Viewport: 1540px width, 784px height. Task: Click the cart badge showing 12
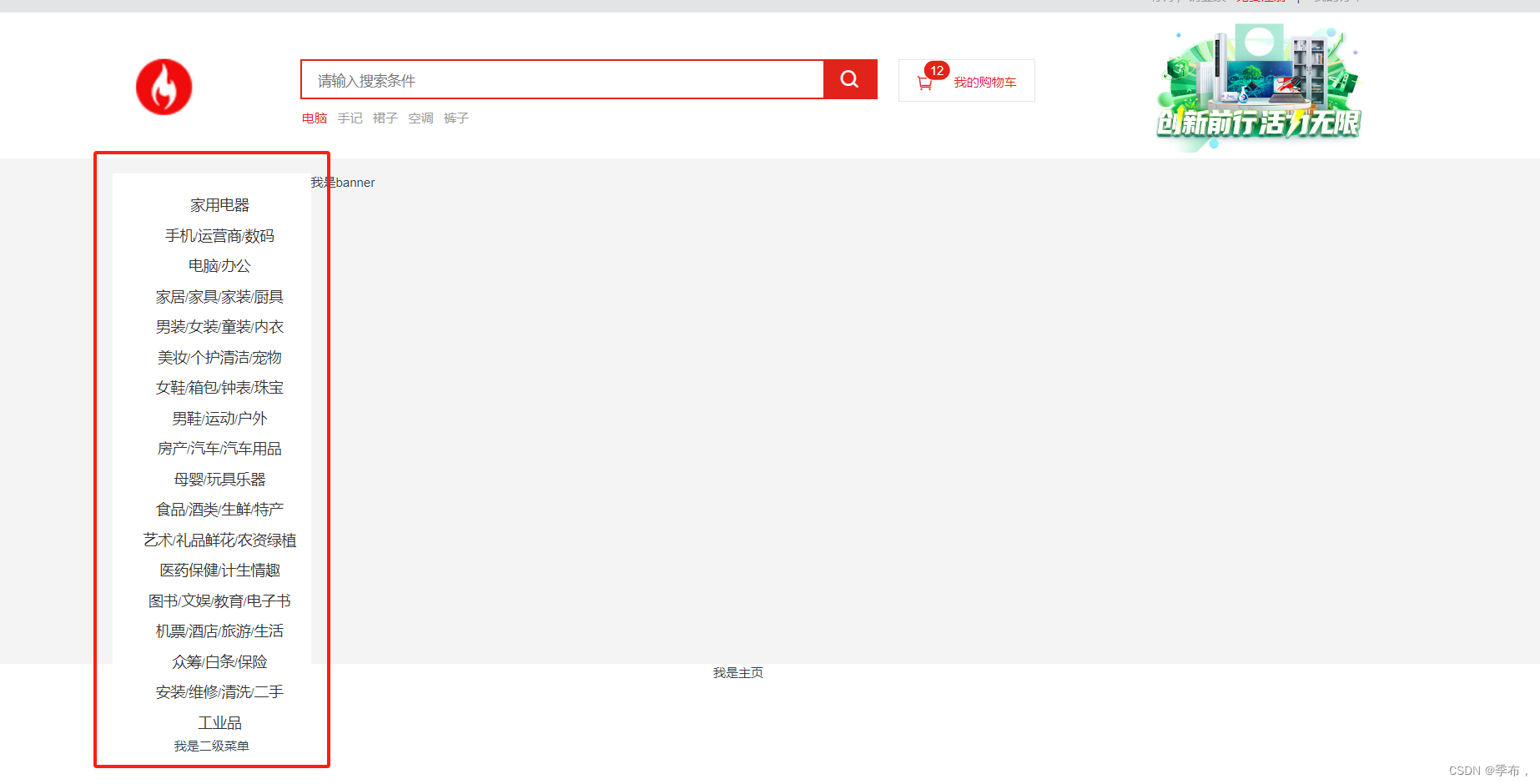[937, 71]
